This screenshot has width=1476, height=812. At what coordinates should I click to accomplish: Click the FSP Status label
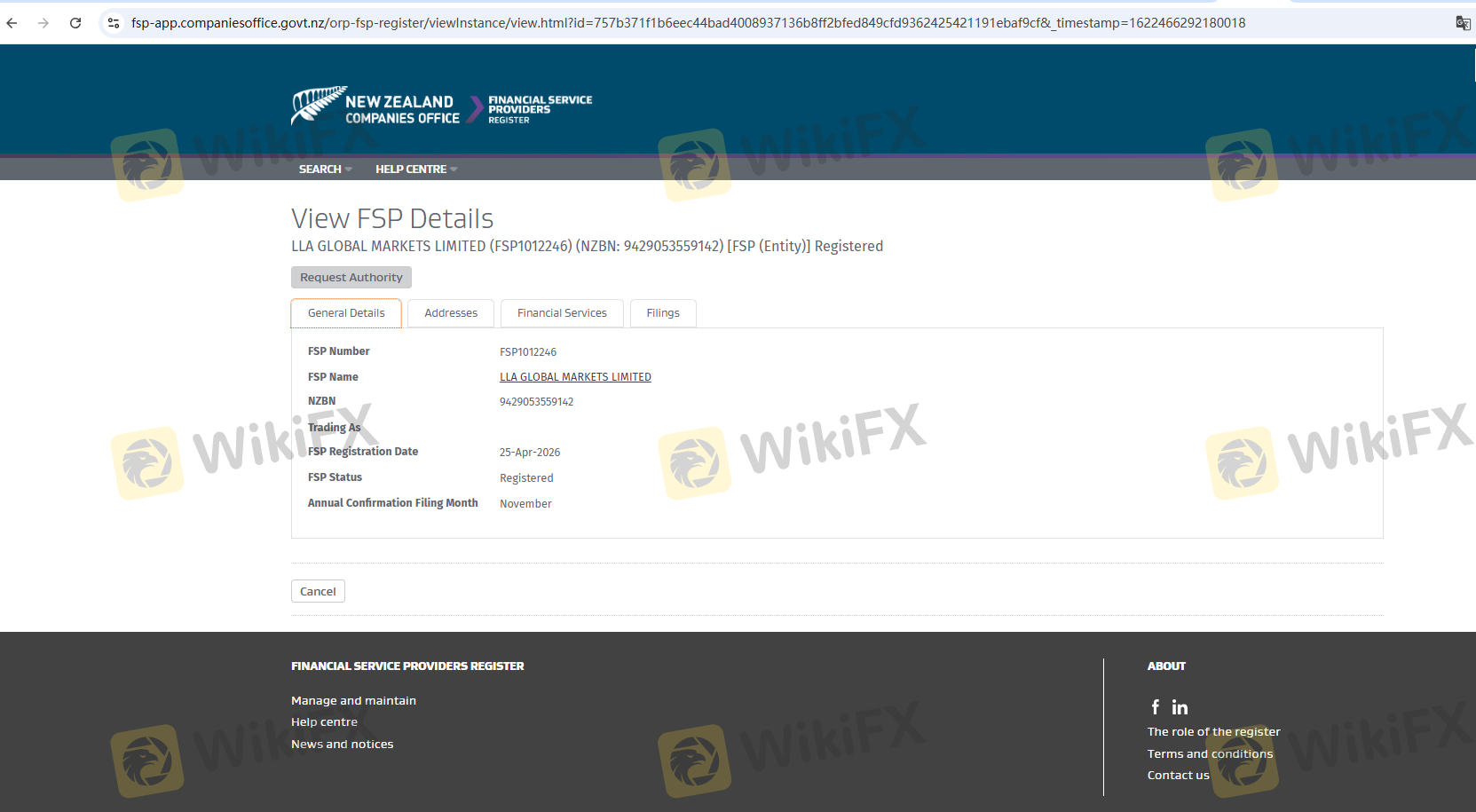click(335, 477)
